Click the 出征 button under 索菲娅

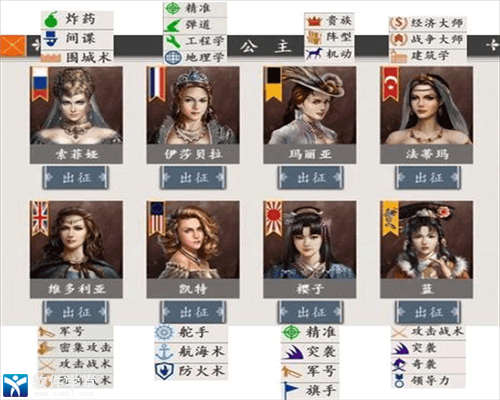click(76, 178)
